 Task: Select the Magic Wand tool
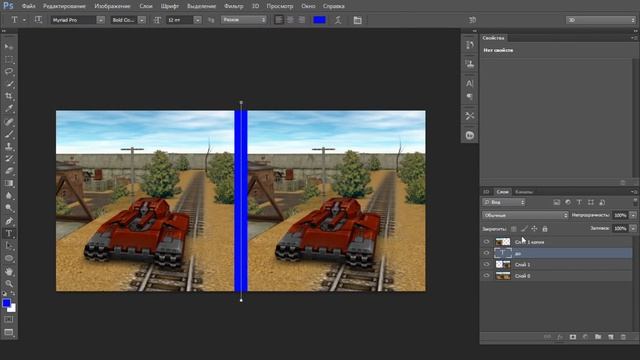[x=9, y=84]
